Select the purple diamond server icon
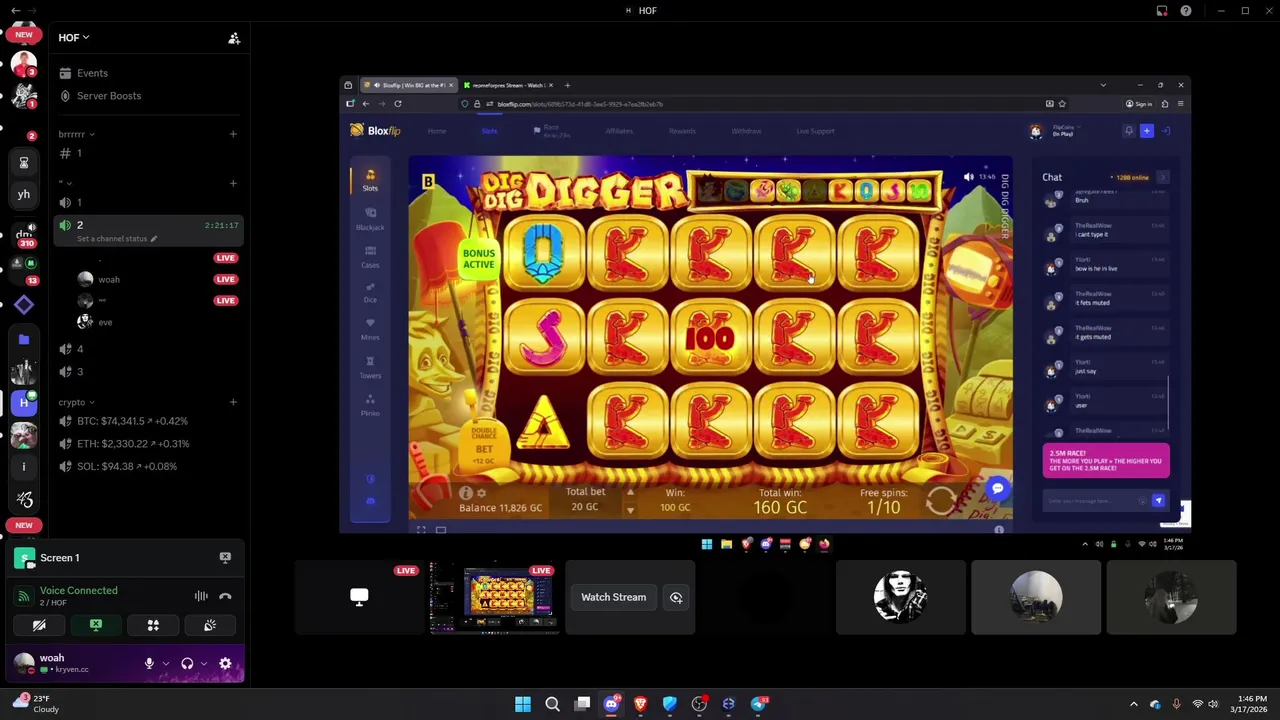Viewport: 1280px width, 720px height. 24,306
